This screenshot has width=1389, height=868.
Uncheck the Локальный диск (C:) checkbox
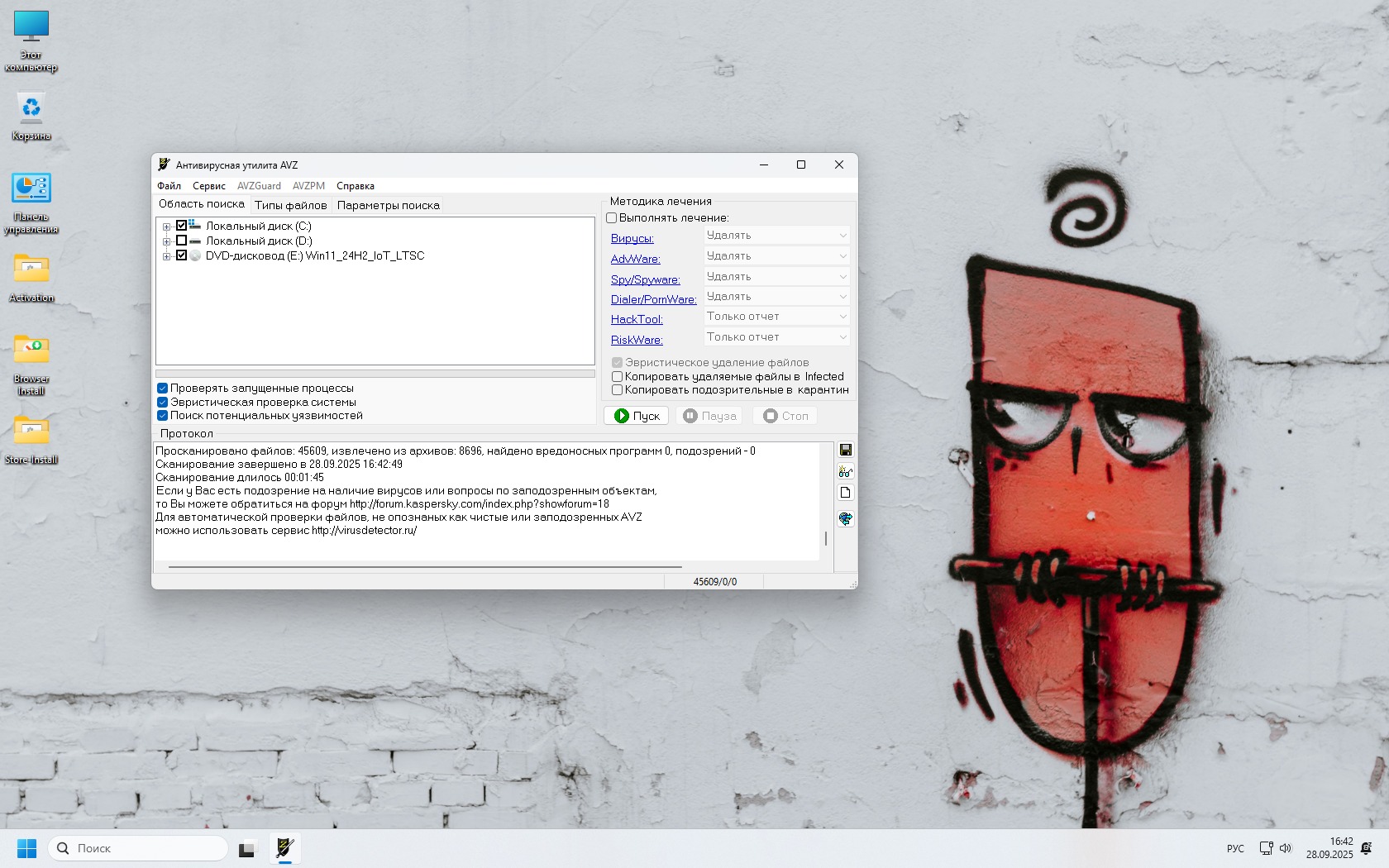[182, 226]
